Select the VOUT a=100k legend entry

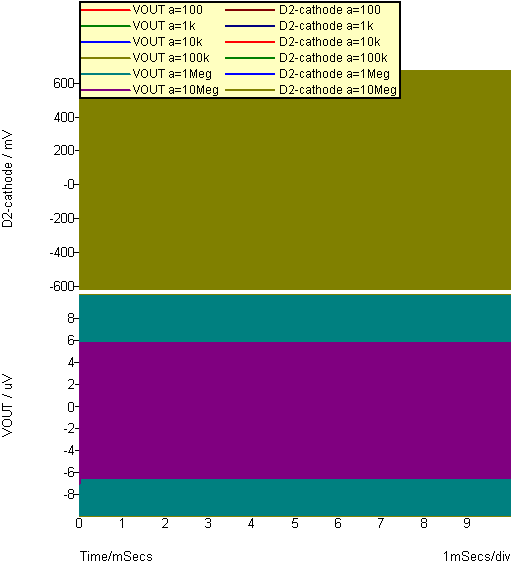click(x=145, y=58)
